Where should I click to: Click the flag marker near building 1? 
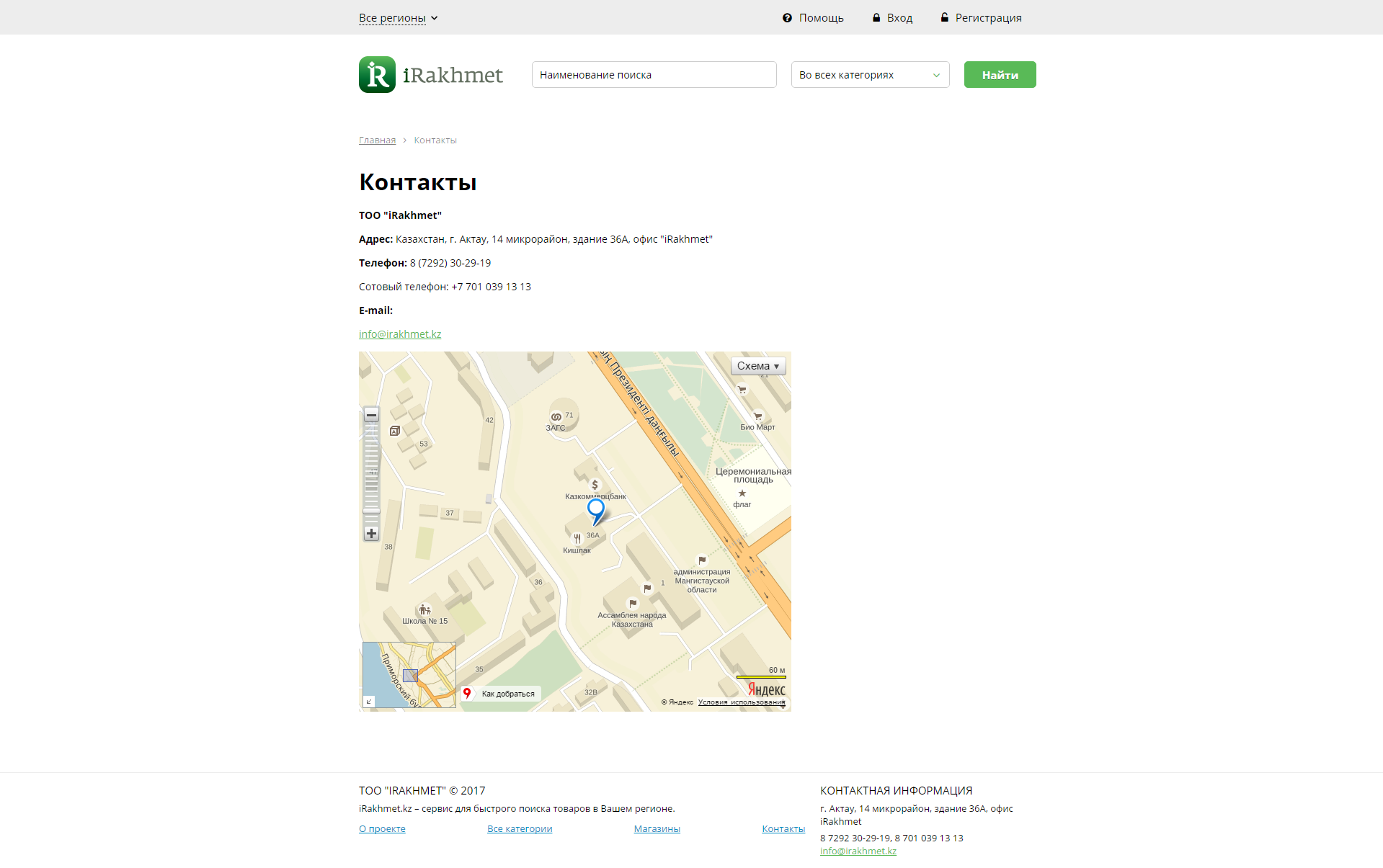point(647,589)
